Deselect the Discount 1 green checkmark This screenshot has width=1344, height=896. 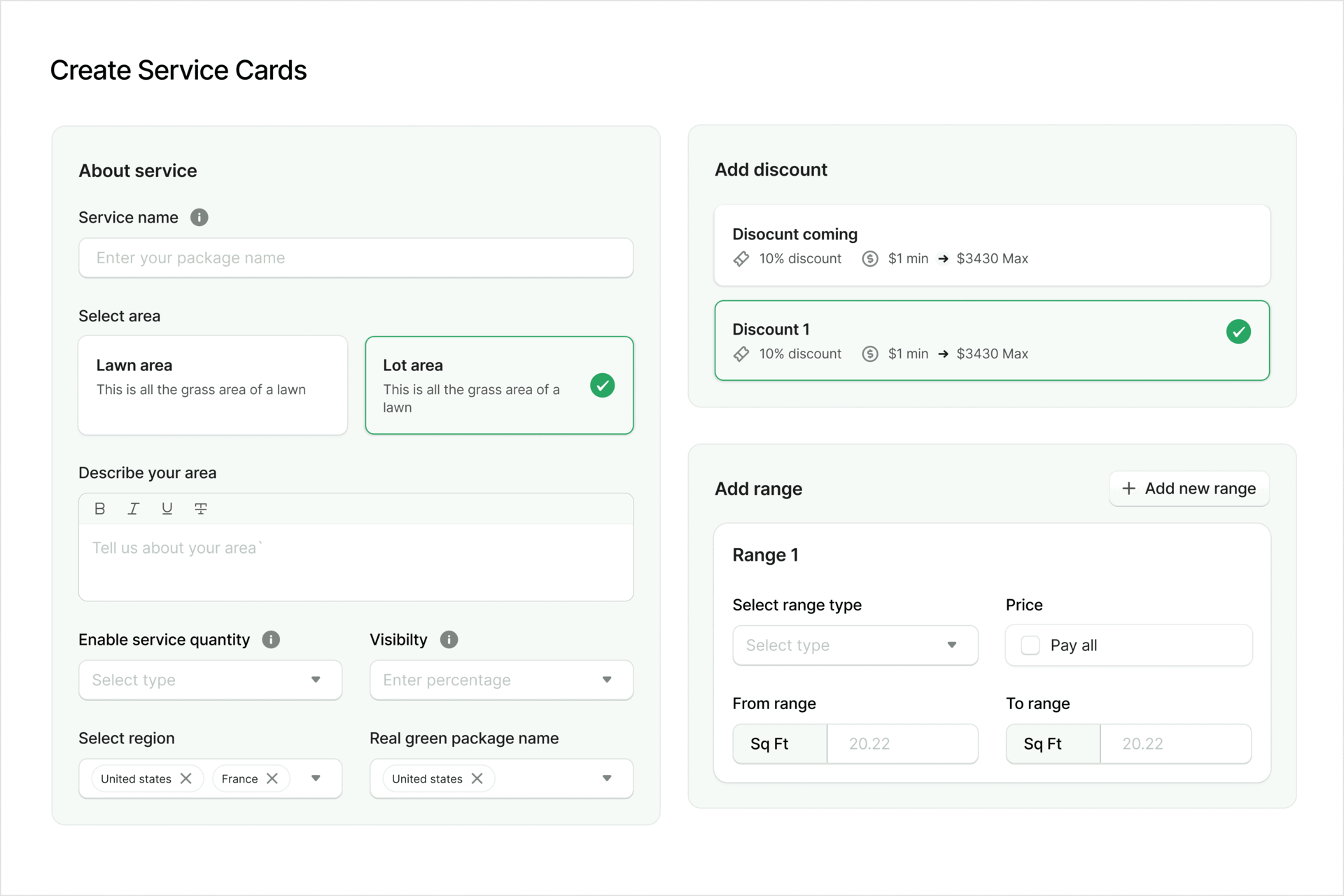pos(1238,332)
